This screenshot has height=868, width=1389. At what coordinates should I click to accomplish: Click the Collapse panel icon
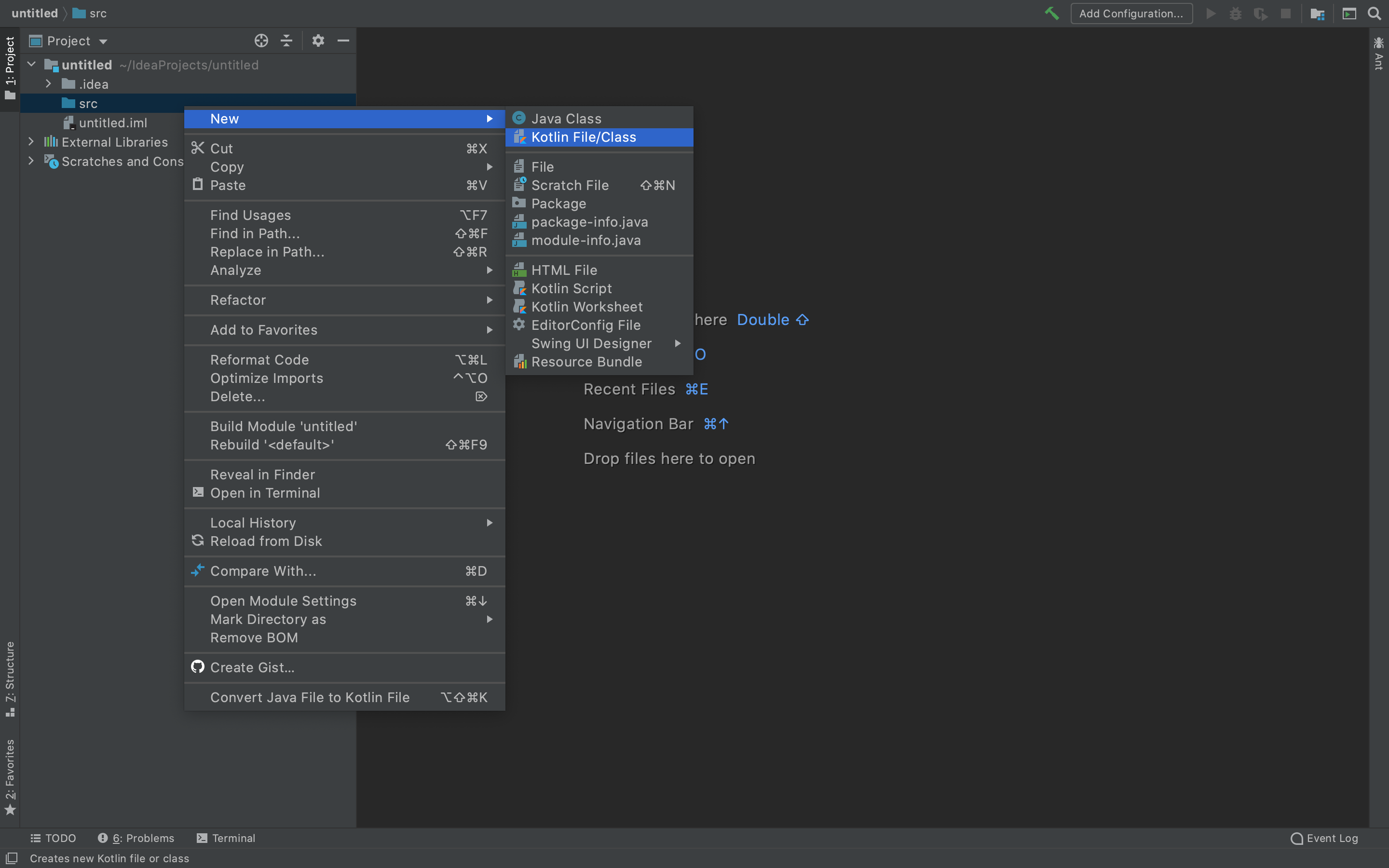click(x=343, y=40)
